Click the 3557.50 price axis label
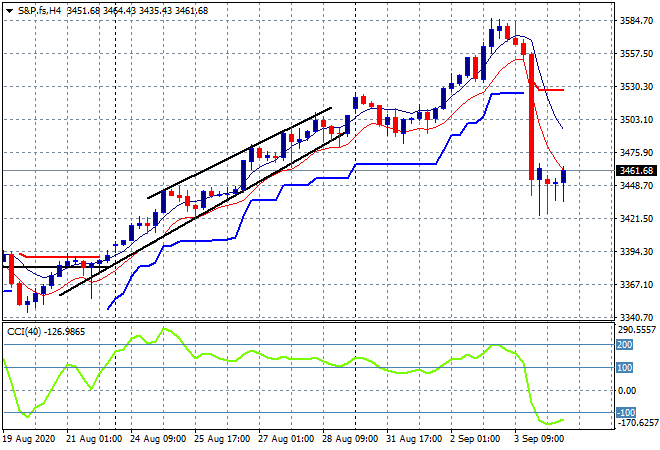This screenshot has height=450, width=660. tap(636, 53)
